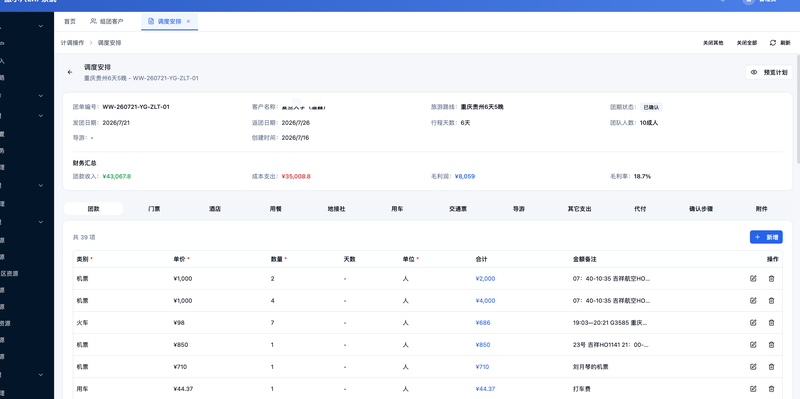Open the 门票 category tab
Image resolution: width=800 pixels, height=399 pixels.
(154, 209)
